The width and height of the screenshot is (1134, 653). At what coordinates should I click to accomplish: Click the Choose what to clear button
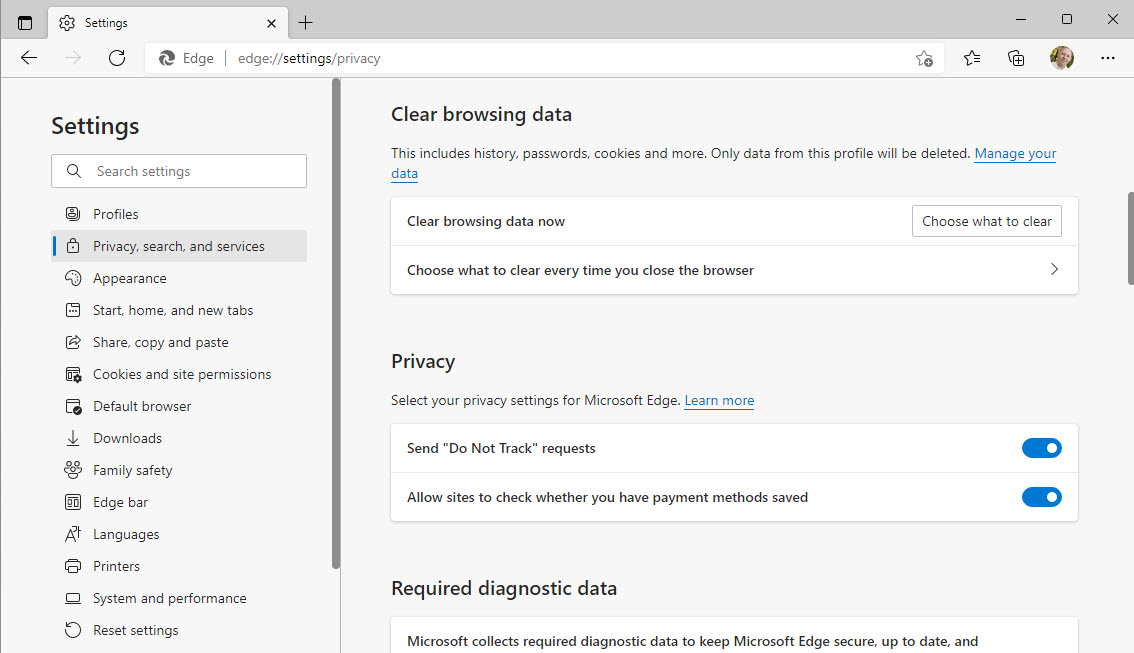click(x=986, y=221)
